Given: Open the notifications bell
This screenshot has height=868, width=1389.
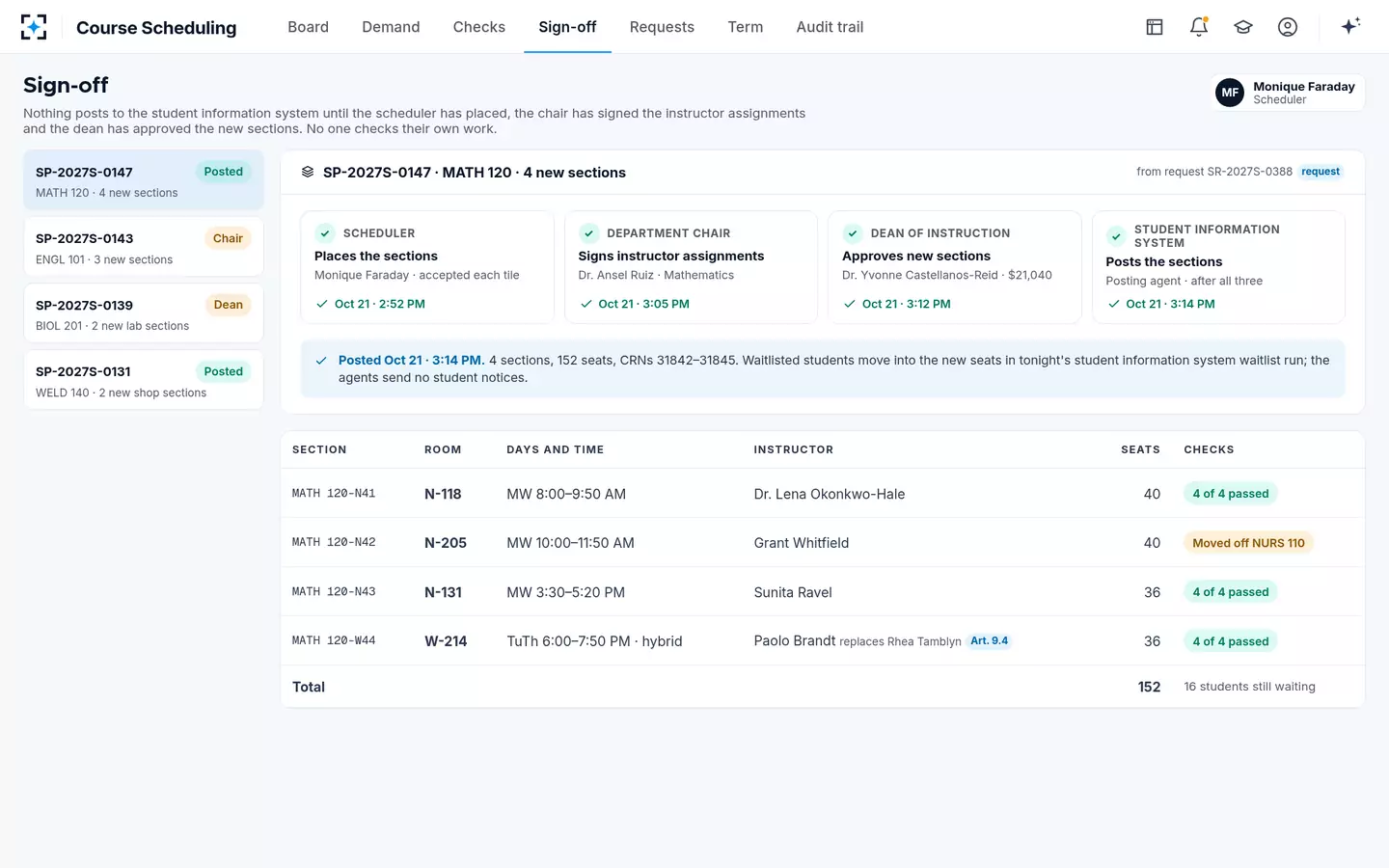Looking at the screenshot, I should click(1199, 27).
